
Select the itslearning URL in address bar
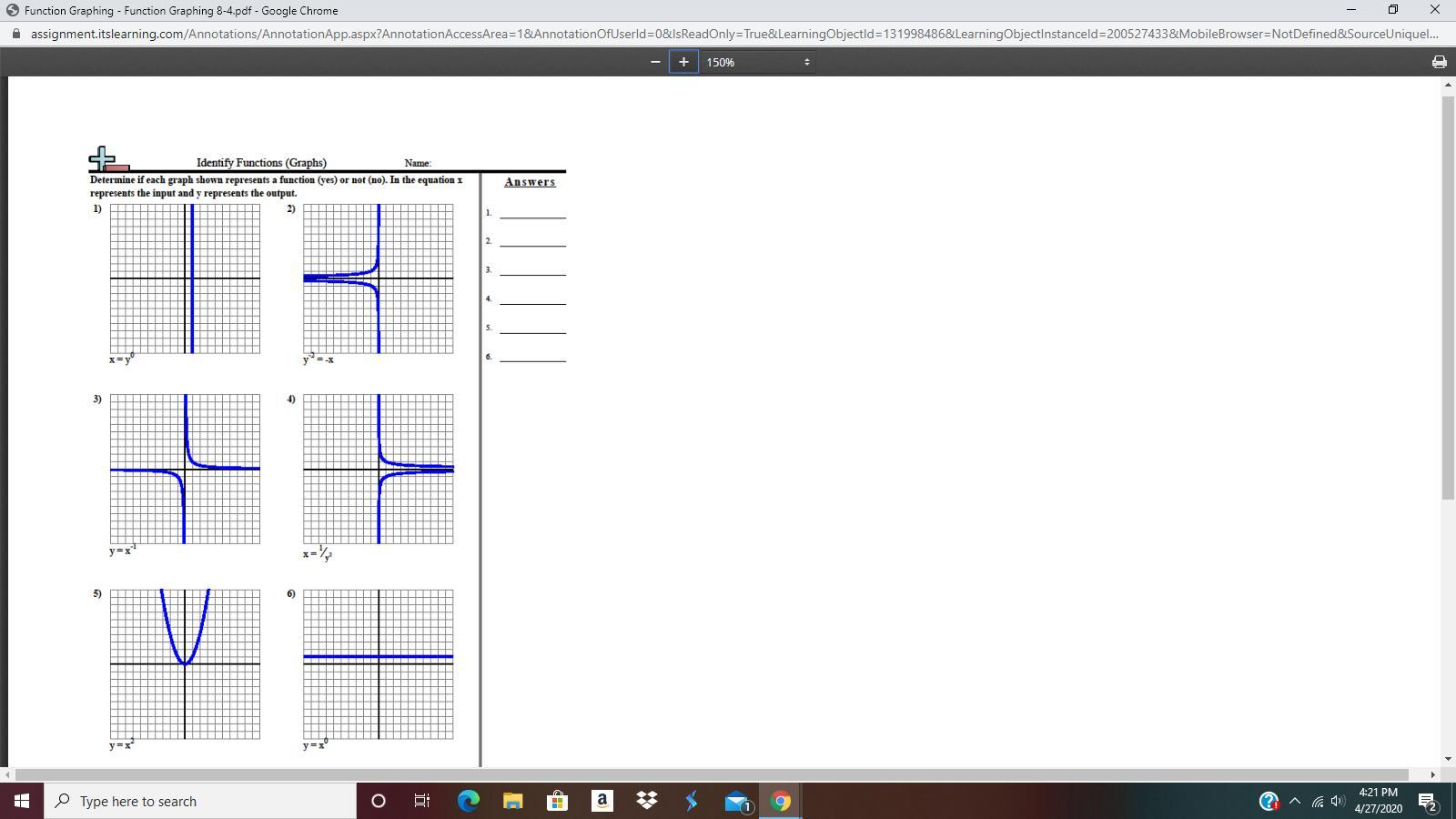tap(734, 34)
